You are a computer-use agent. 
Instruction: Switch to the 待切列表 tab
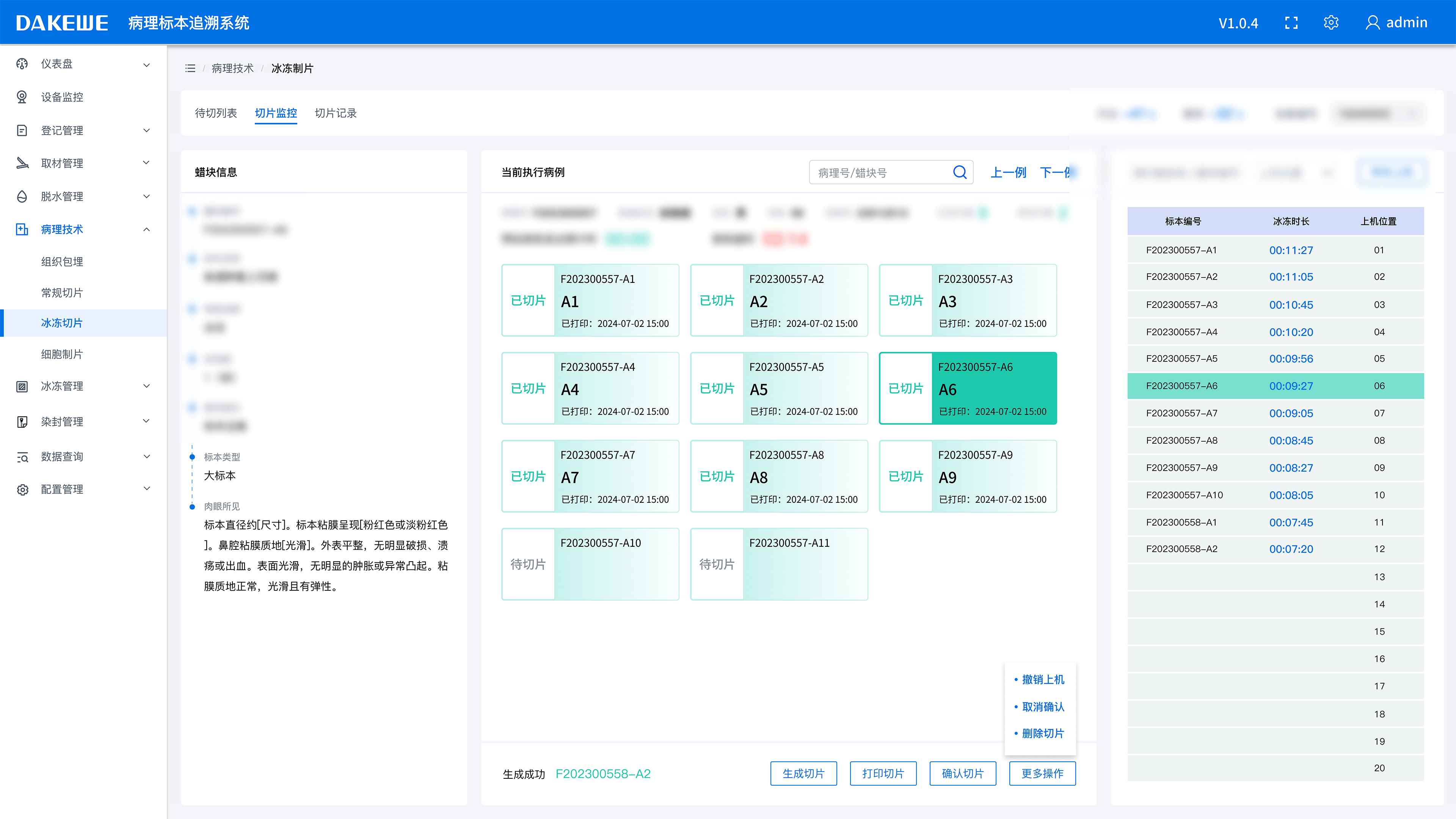(216, 113)
